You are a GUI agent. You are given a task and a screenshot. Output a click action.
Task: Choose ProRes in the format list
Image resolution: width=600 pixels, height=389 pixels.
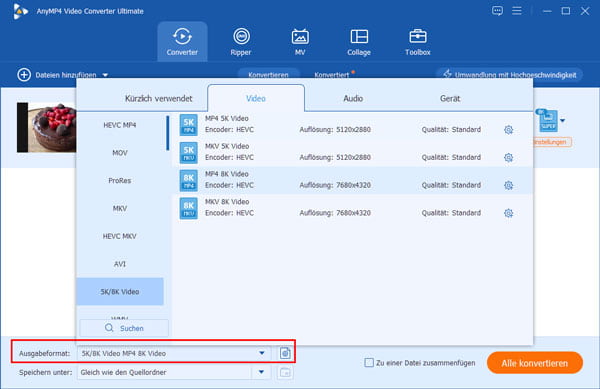tap(120, 181)
